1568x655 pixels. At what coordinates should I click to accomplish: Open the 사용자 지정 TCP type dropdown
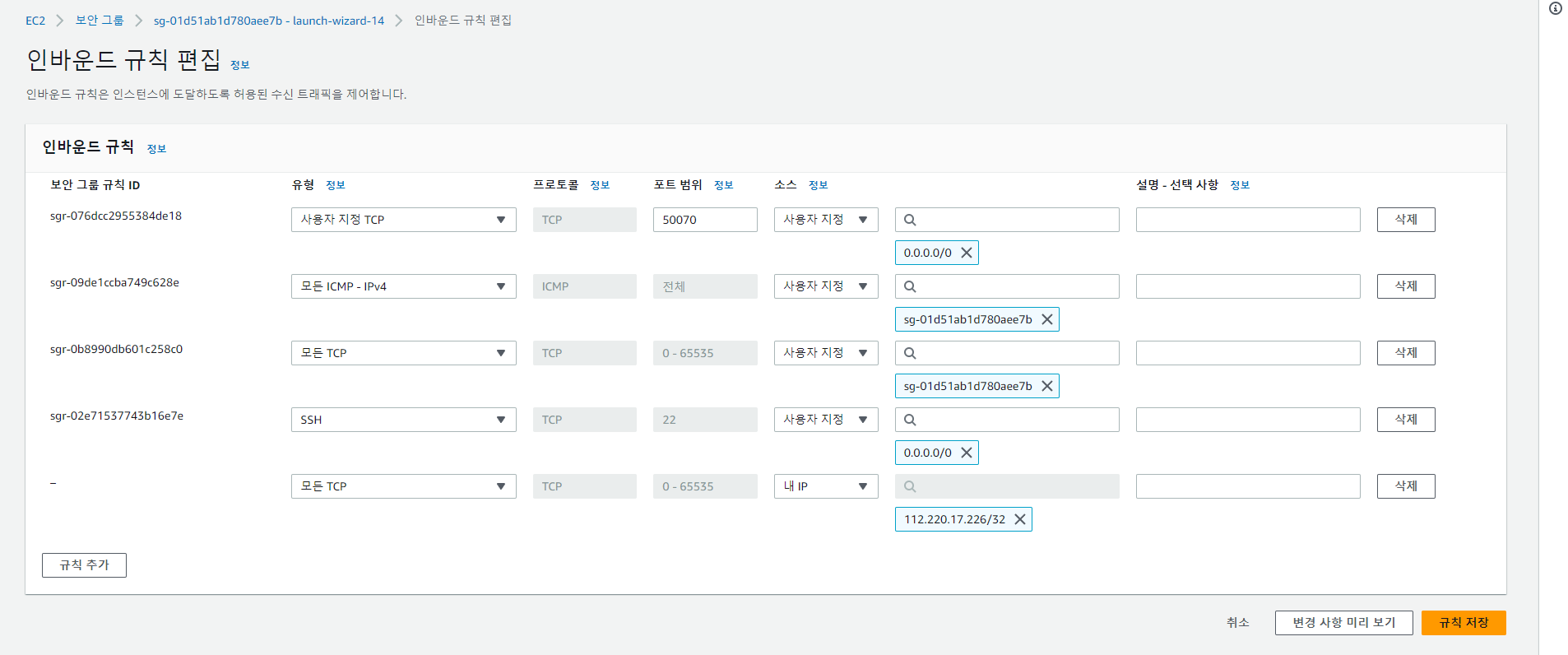pos(404,220)
